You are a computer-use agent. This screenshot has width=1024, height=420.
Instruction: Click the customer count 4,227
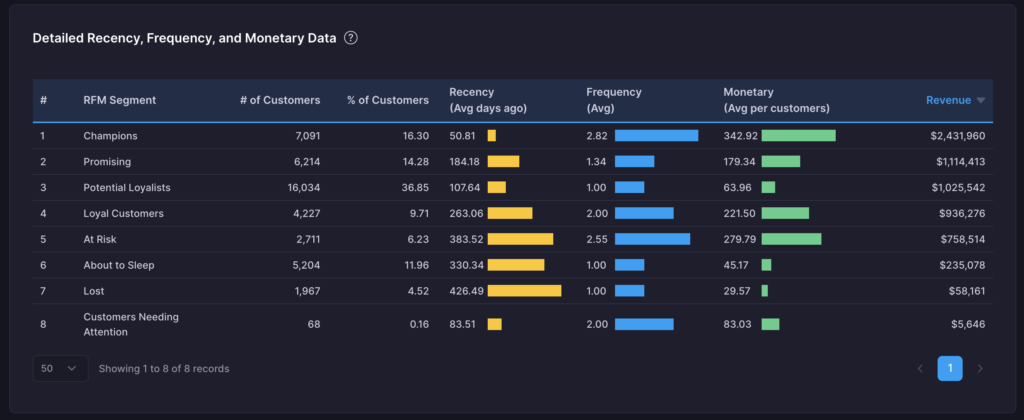pyautogui.click(x=307, y=214)
